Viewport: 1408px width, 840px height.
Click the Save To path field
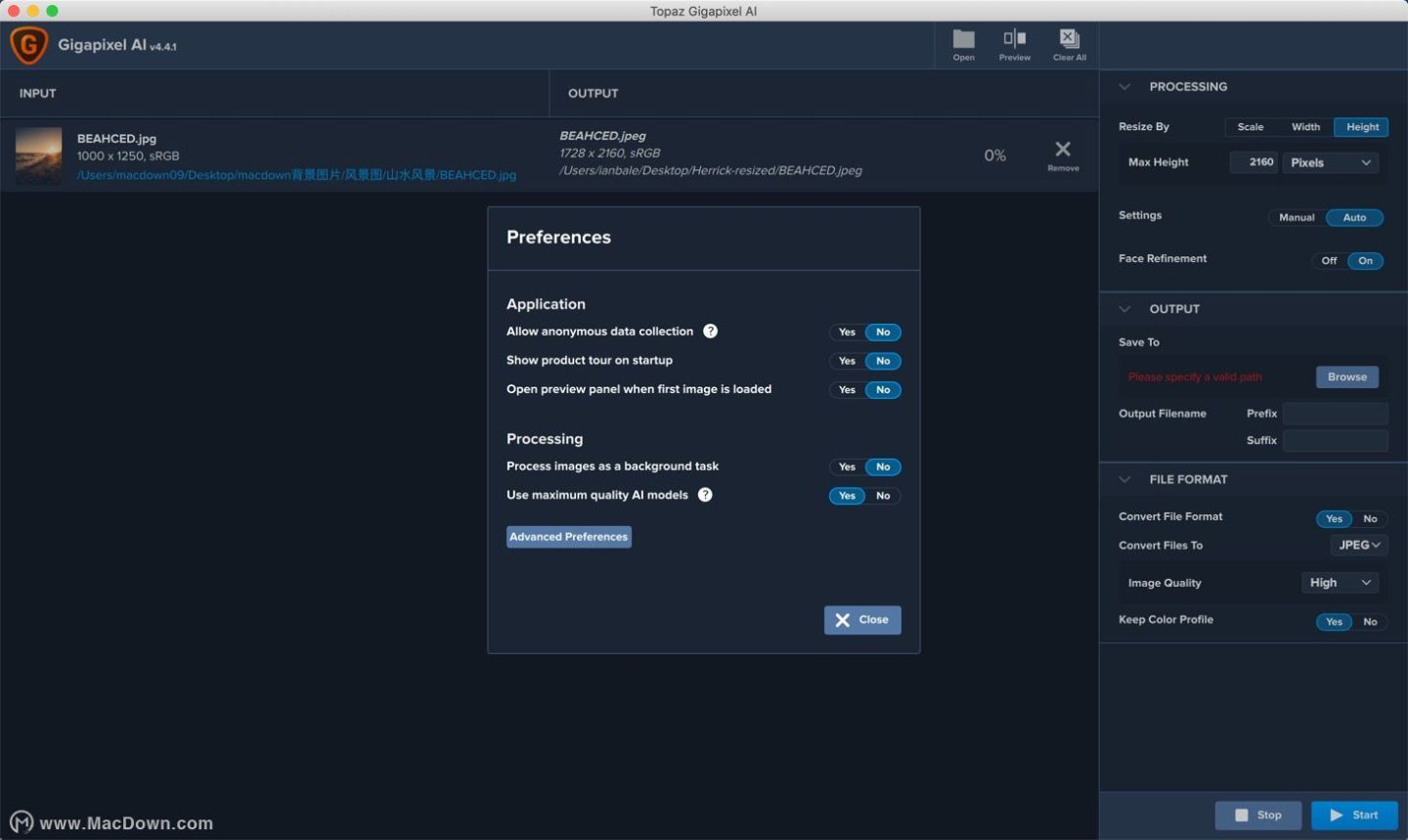pos(1215,377)
